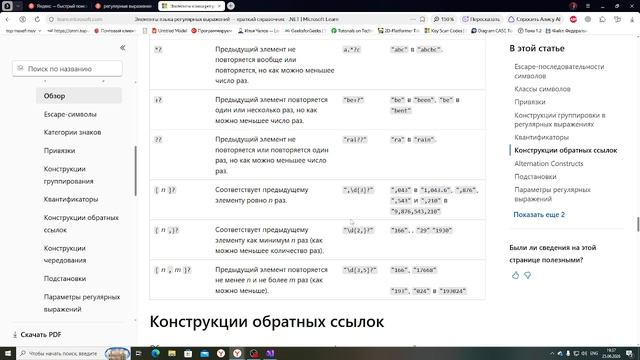Open File Explorer from the taskbar
Viewport: 640px width, 360px height.
[x=172, y=353]
